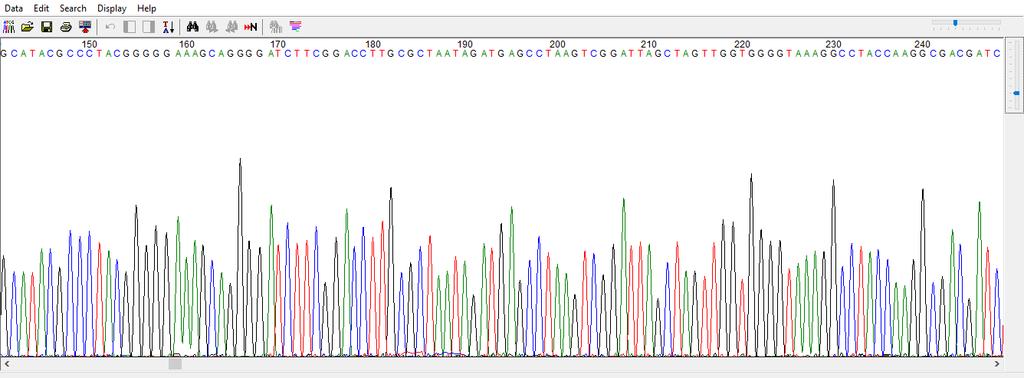Click position number 170 on the ruler
This screenshot has height=378, width=1024.
(278, 44)
